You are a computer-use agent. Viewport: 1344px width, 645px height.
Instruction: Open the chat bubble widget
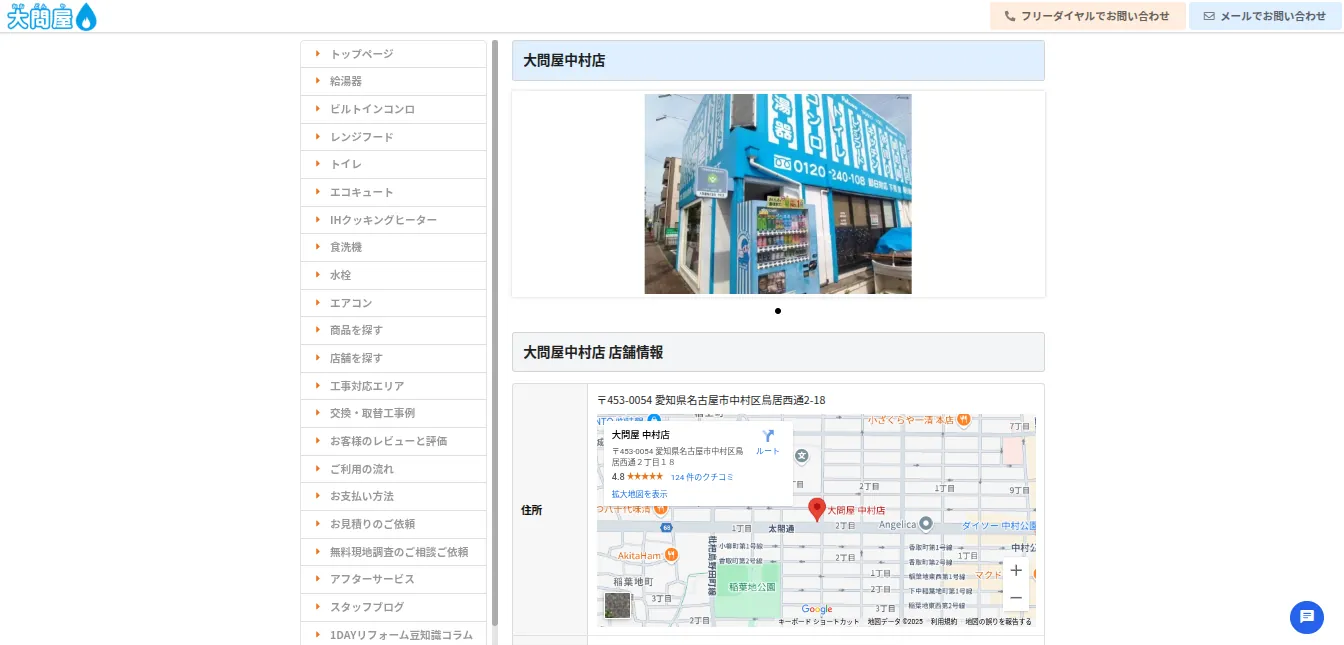pos(1306,617)
